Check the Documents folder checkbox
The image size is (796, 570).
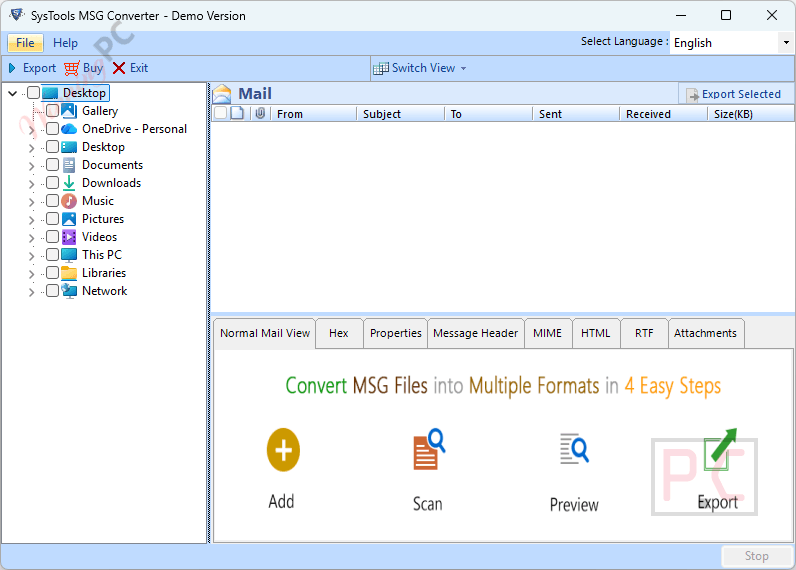point(52,165)
